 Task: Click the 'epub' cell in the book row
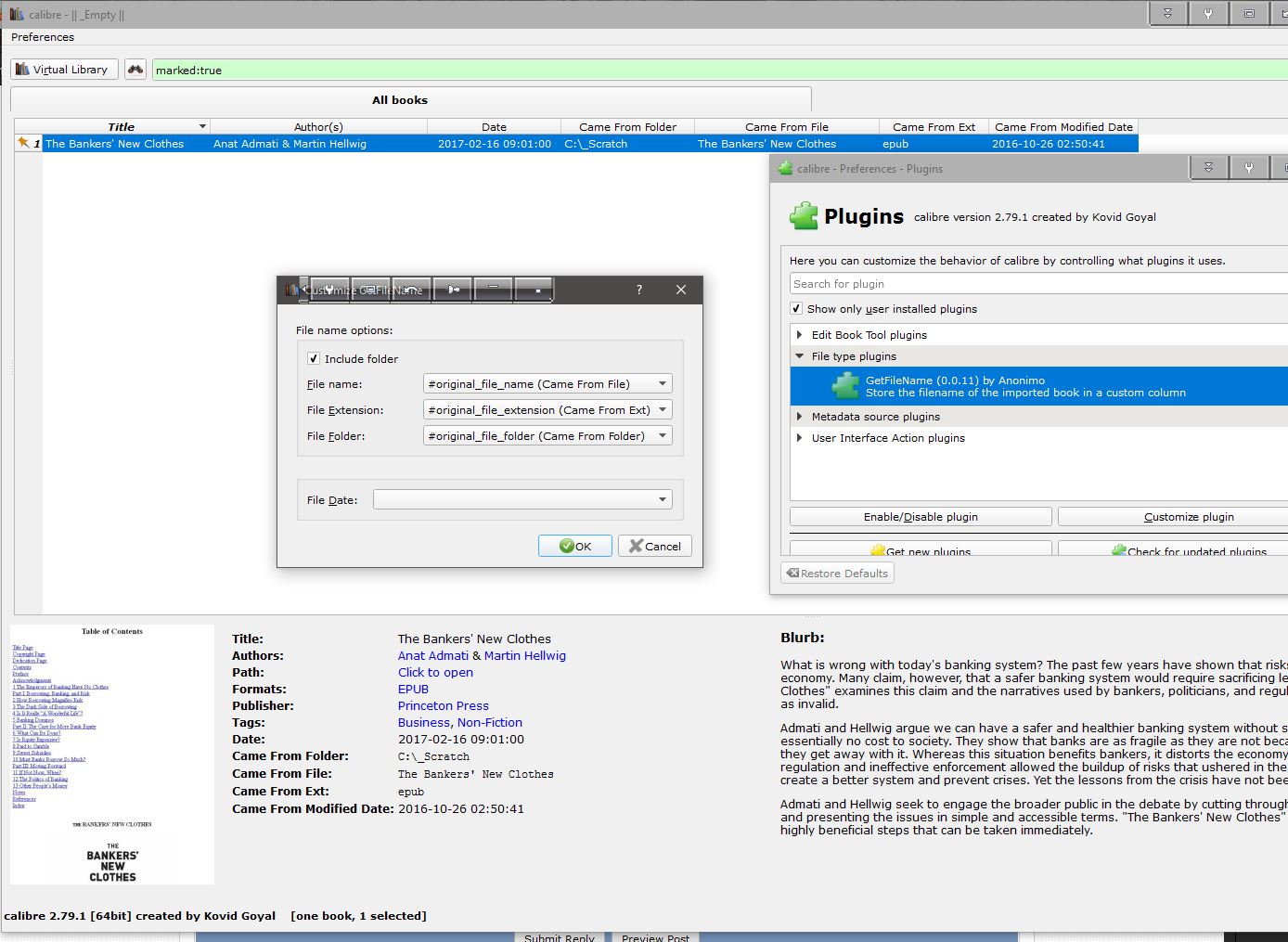tap(934, 144)
